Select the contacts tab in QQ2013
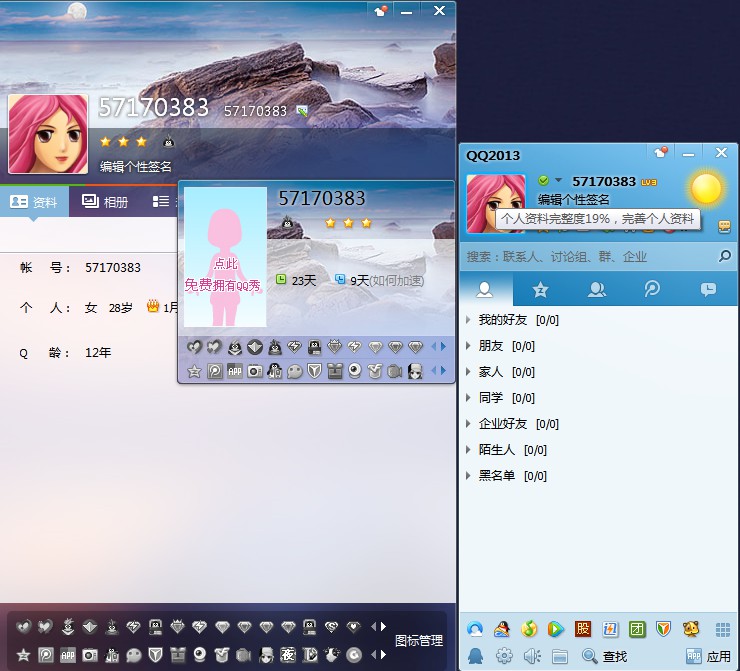Screen dimensions: 740x671 click(x=485, y=289)
